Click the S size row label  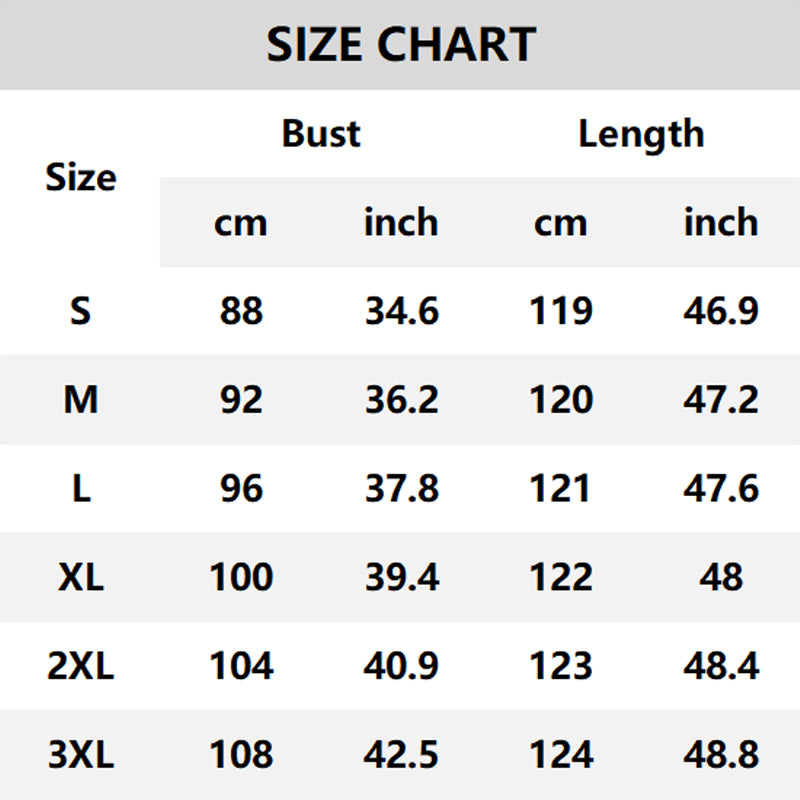81,311
